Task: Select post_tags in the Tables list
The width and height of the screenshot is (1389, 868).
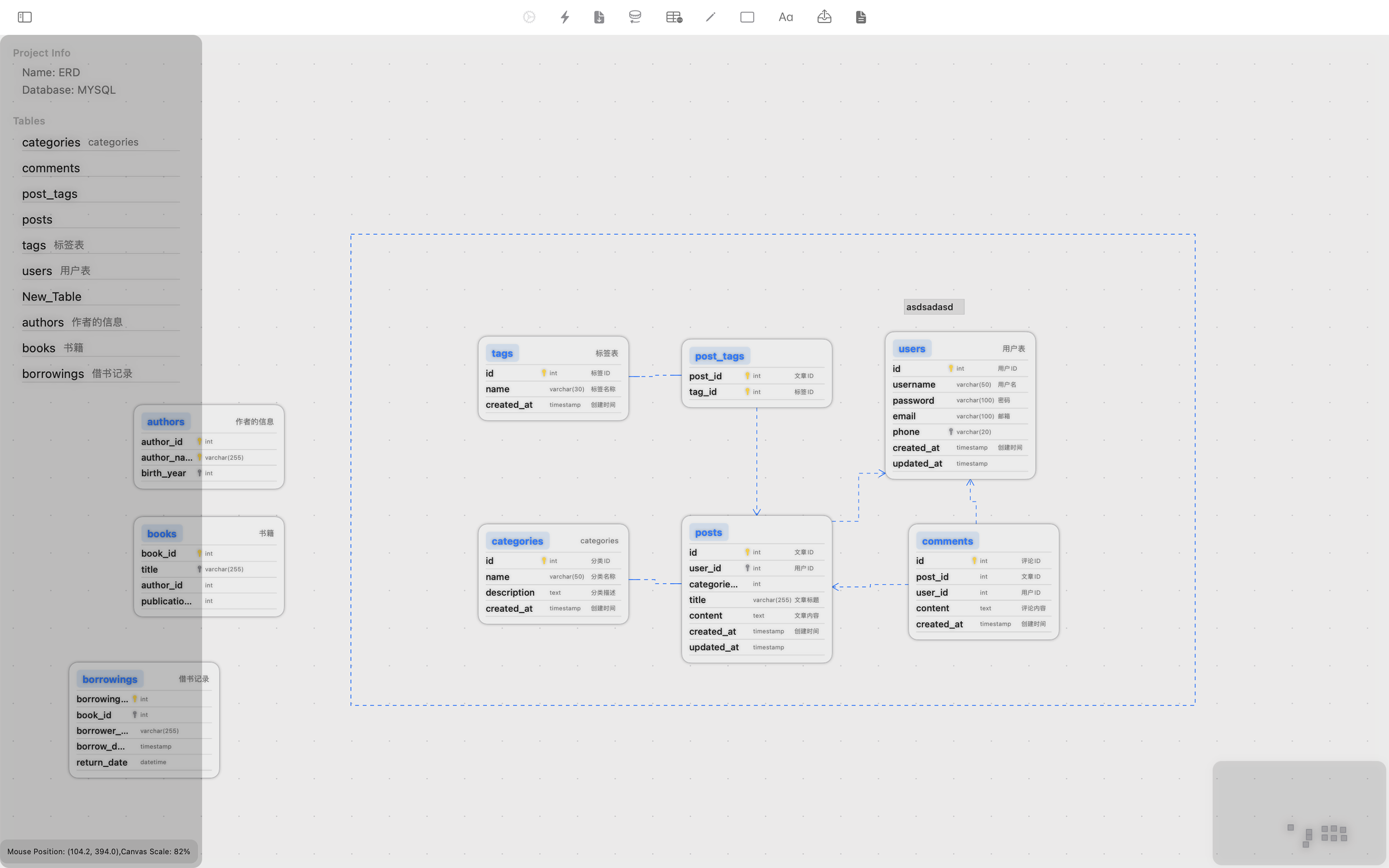Action: tap(100, 194)
